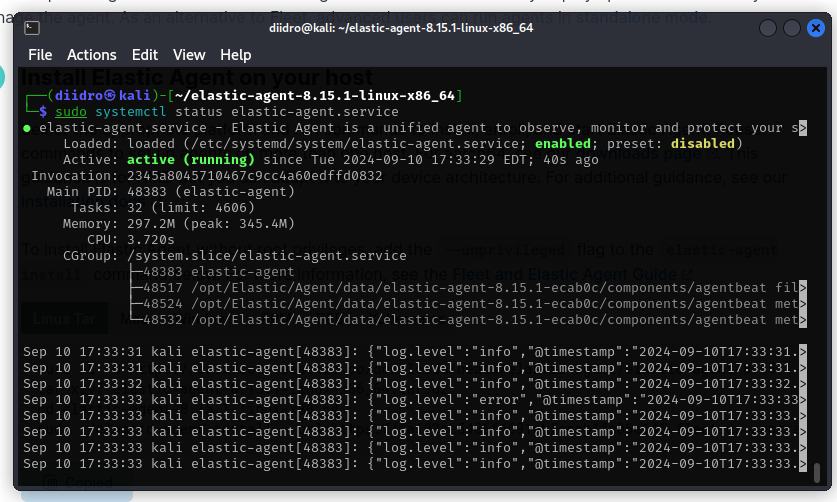Click 'elastic-agent.service' in the typed command

point(314,112)
